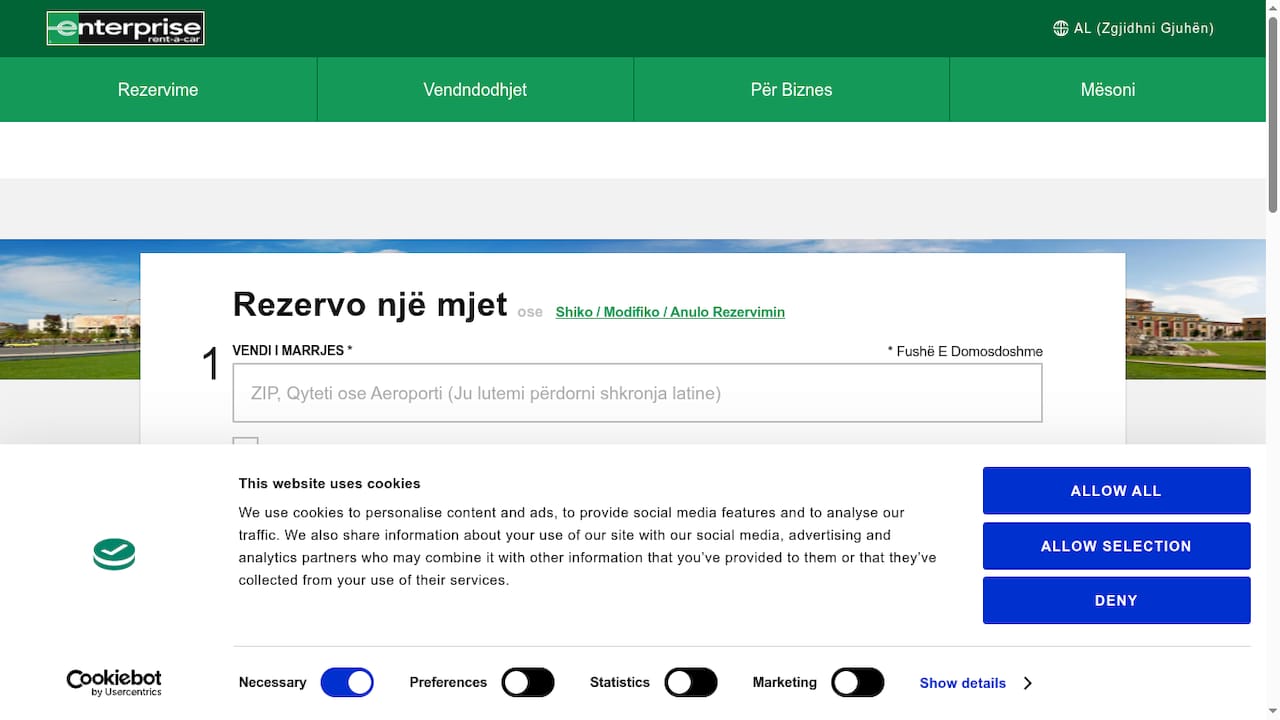The image size is (1280, 720).
Task: Enable the Marketing cookies toggle
Action: pyautogui.click(x=858, y=682)
